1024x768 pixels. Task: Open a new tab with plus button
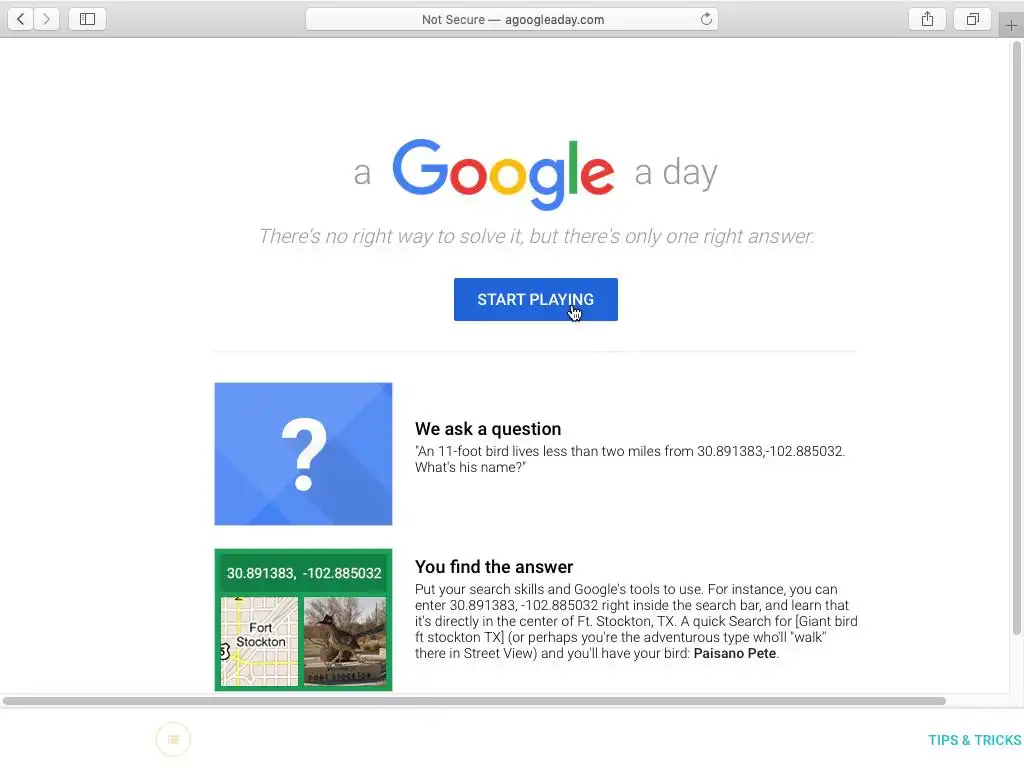1011,25
